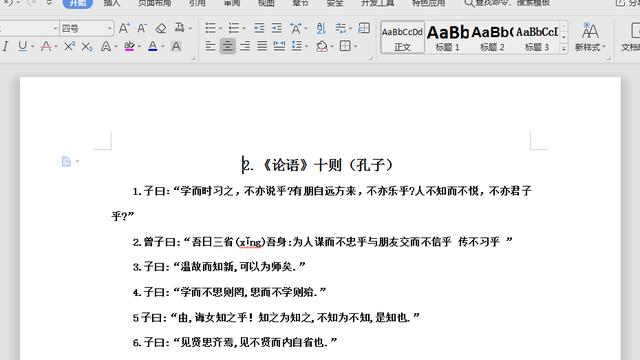Apply character shading A icon

(176, 47)
